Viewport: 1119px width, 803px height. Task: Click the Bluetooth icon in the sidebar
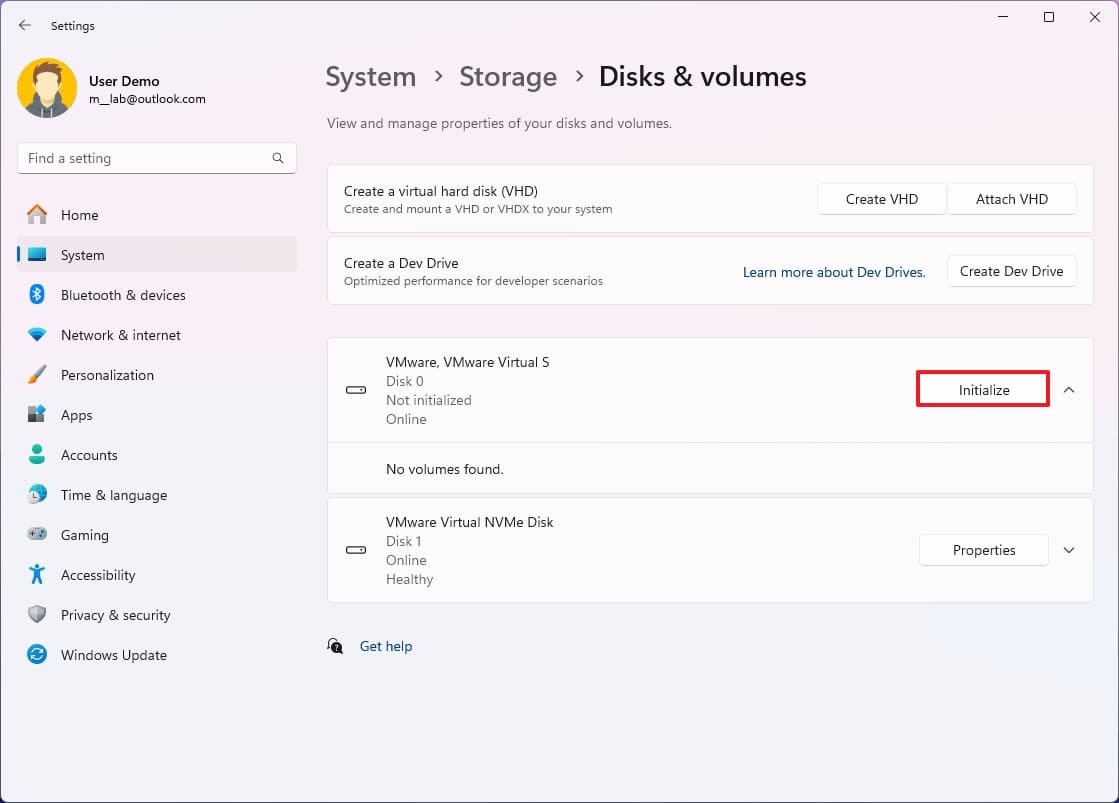click(37, 294)
